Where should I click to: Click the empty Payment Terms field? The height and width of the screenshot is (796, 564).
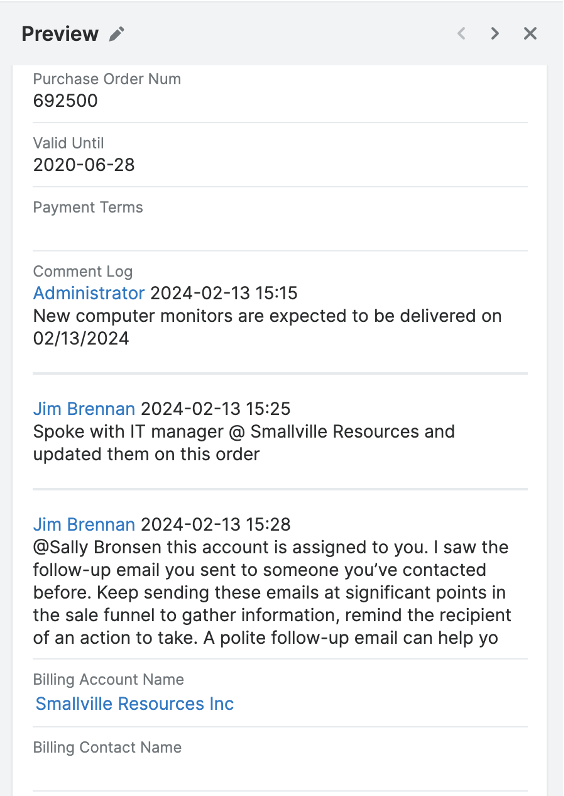point(280,230)
